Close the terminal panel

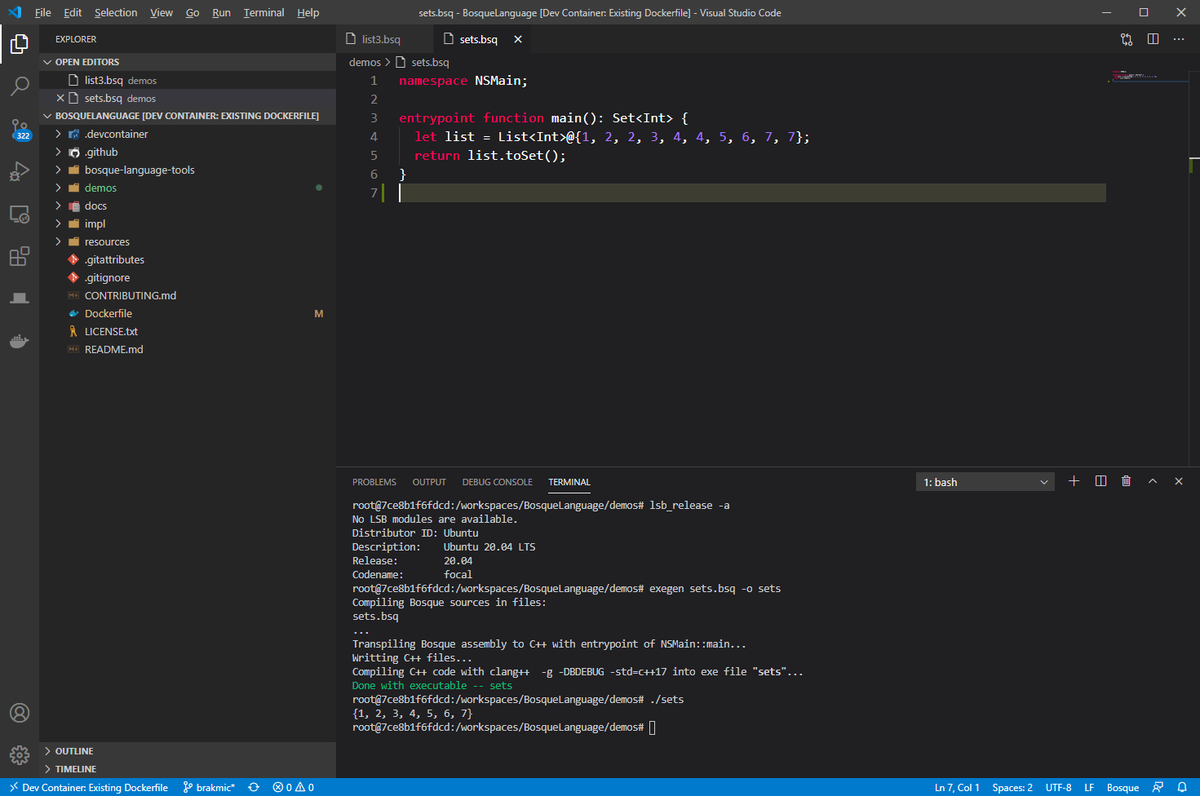(x=1179, y=481)
